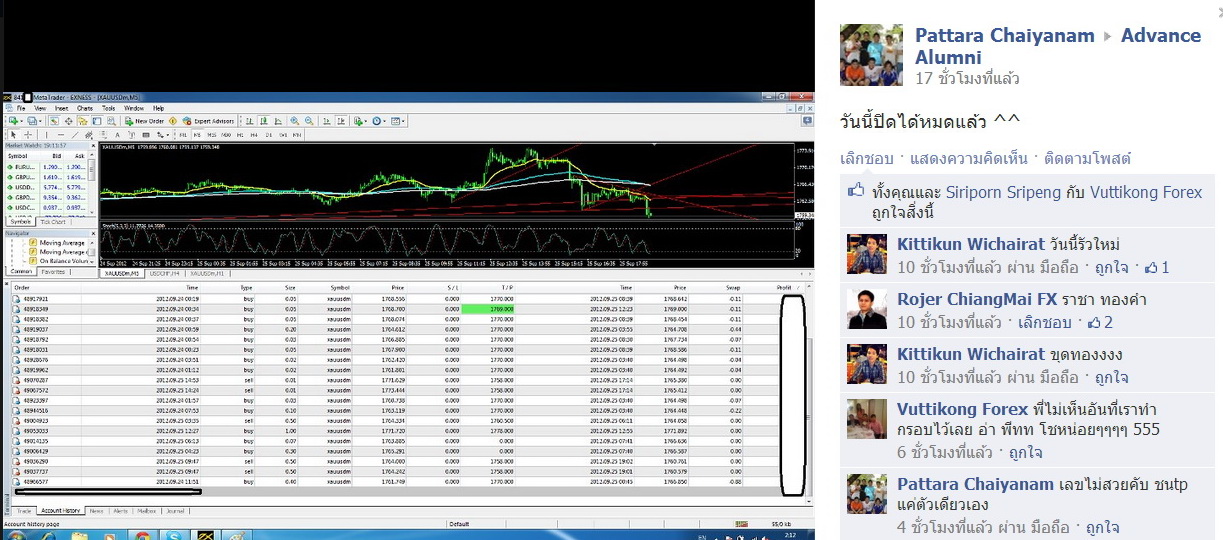Click the New Chart icon

[x=12, y=121]
